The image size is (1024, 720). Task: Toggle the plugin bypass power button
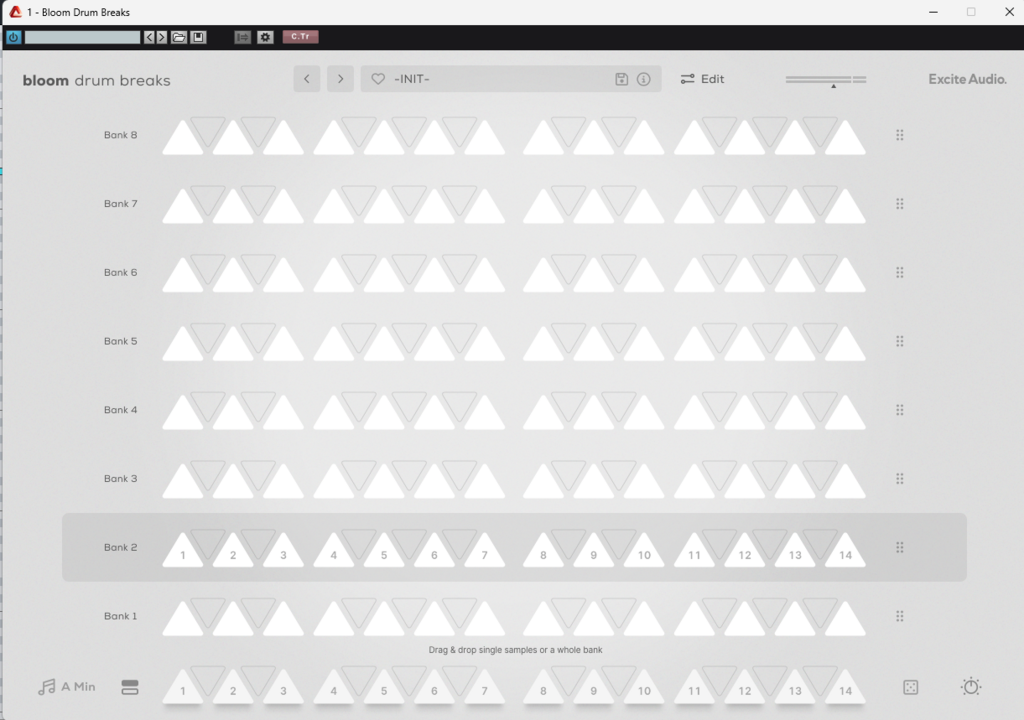click(14, 37)
